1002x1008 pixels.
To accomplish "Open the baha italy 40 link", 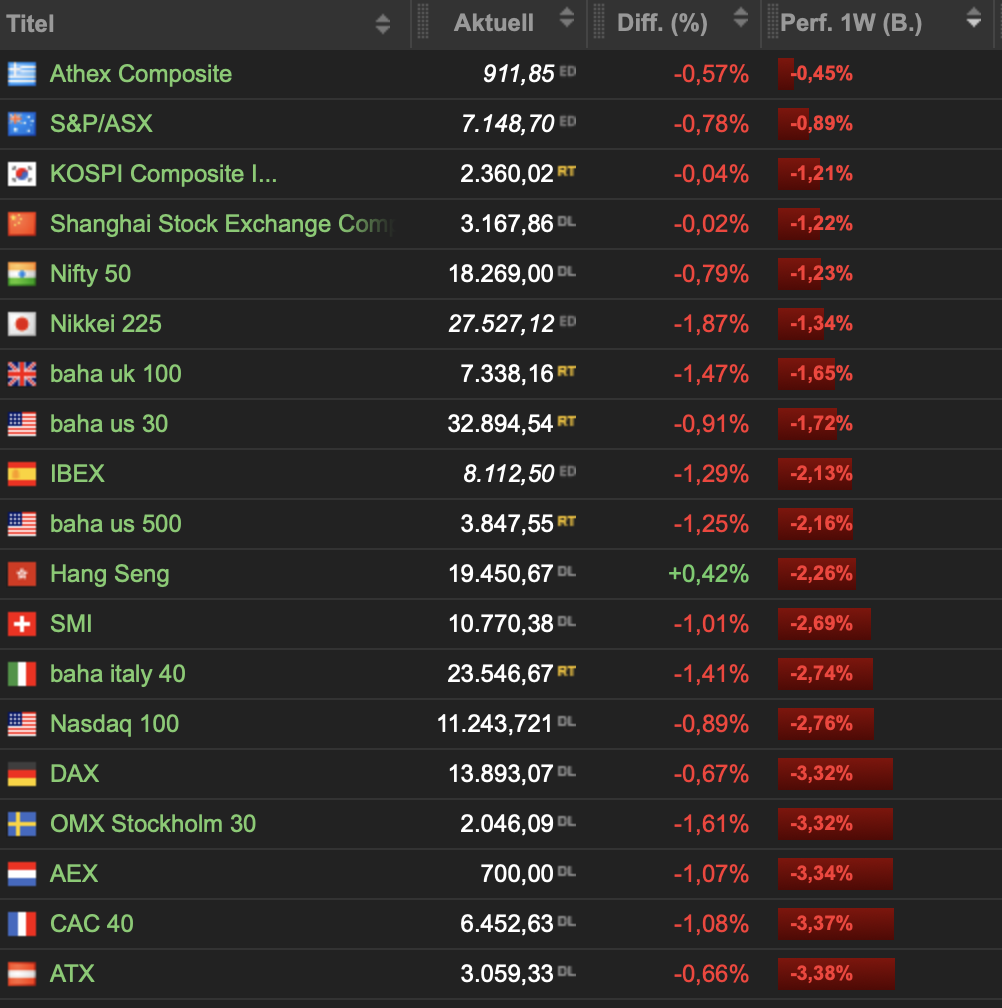I will click(x=118, y=674).
